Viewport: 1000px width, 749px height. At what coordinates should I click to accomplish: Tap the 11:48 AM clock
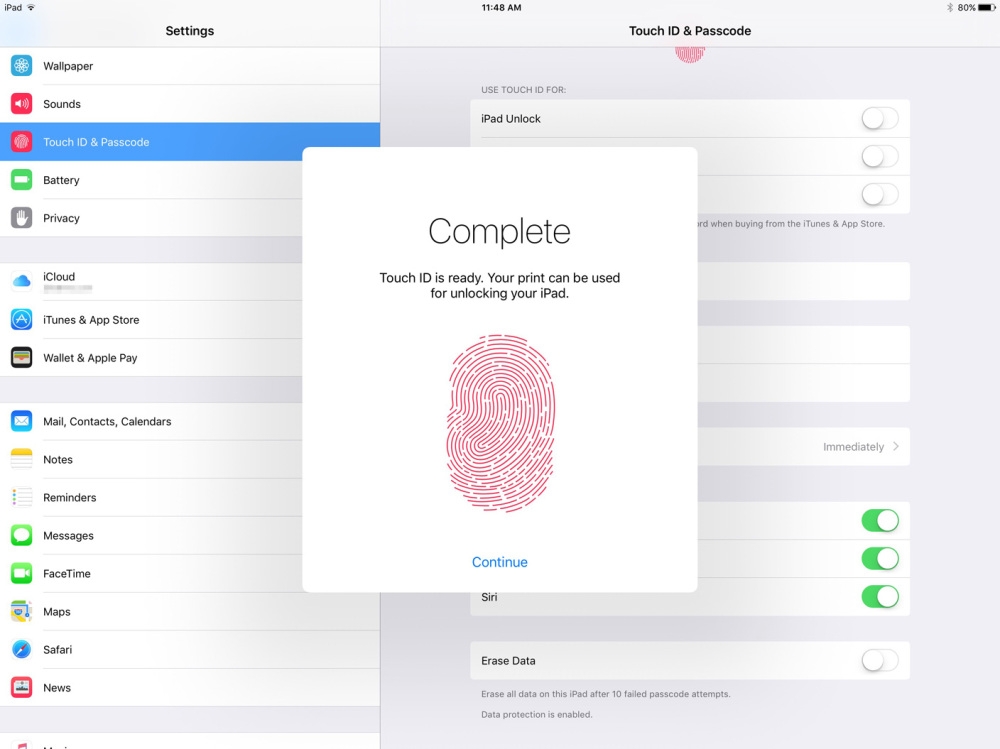click(x=501, y=8)
